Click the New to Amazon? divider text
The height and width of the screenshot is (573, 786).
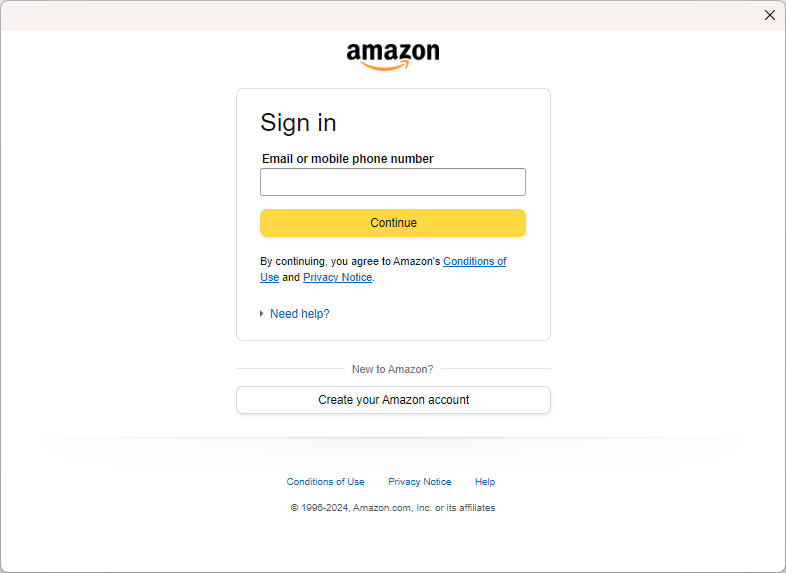tap(392, 369)
